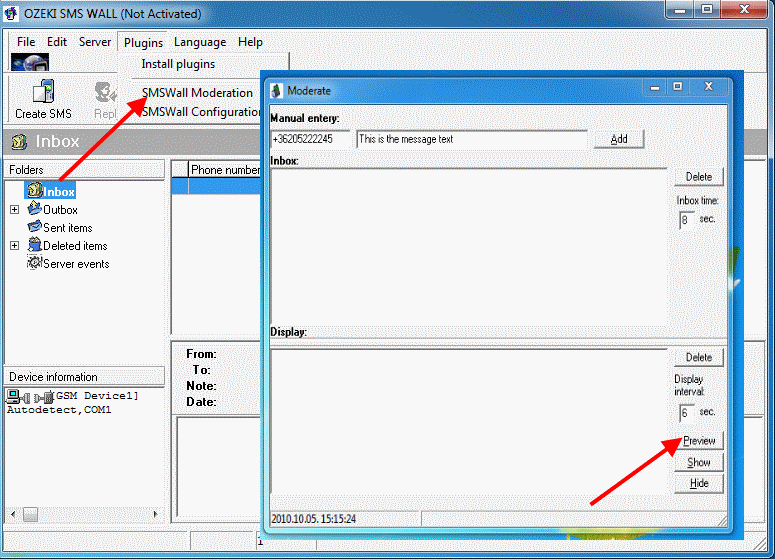
Task: Expand the Outbox tree node
Action: (x=15, y=210)
